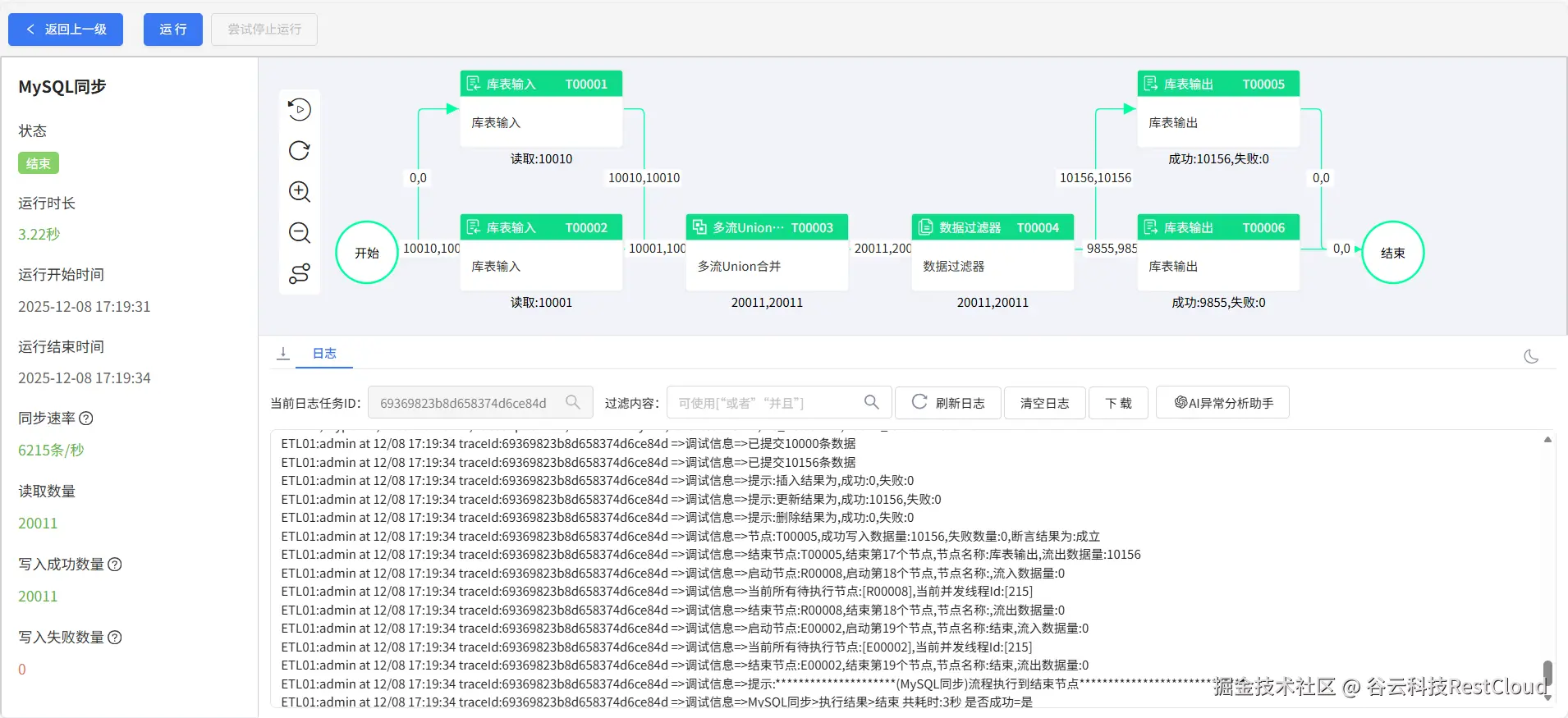
Task: Select the 结束 end node
Action: tap(1393, 253)
